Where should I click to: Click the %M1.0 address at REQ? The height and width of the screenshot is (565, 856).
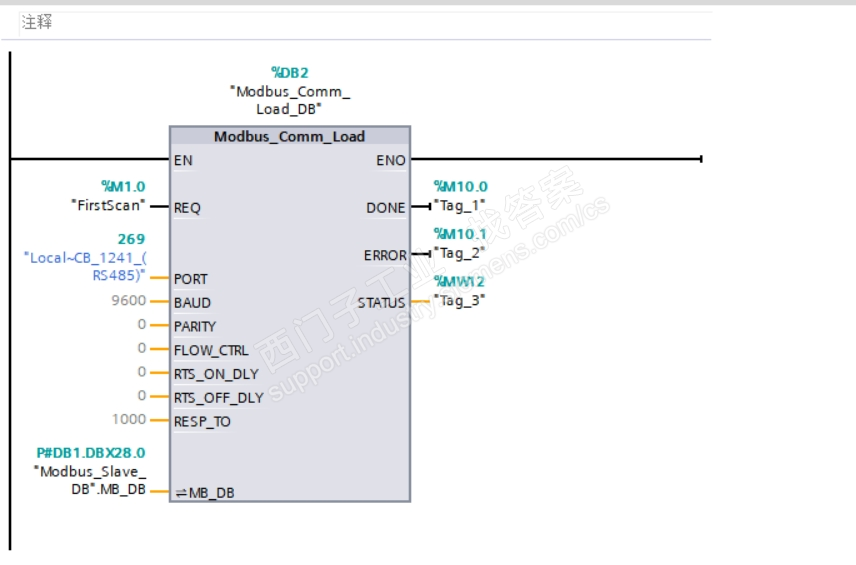point(123,187)
